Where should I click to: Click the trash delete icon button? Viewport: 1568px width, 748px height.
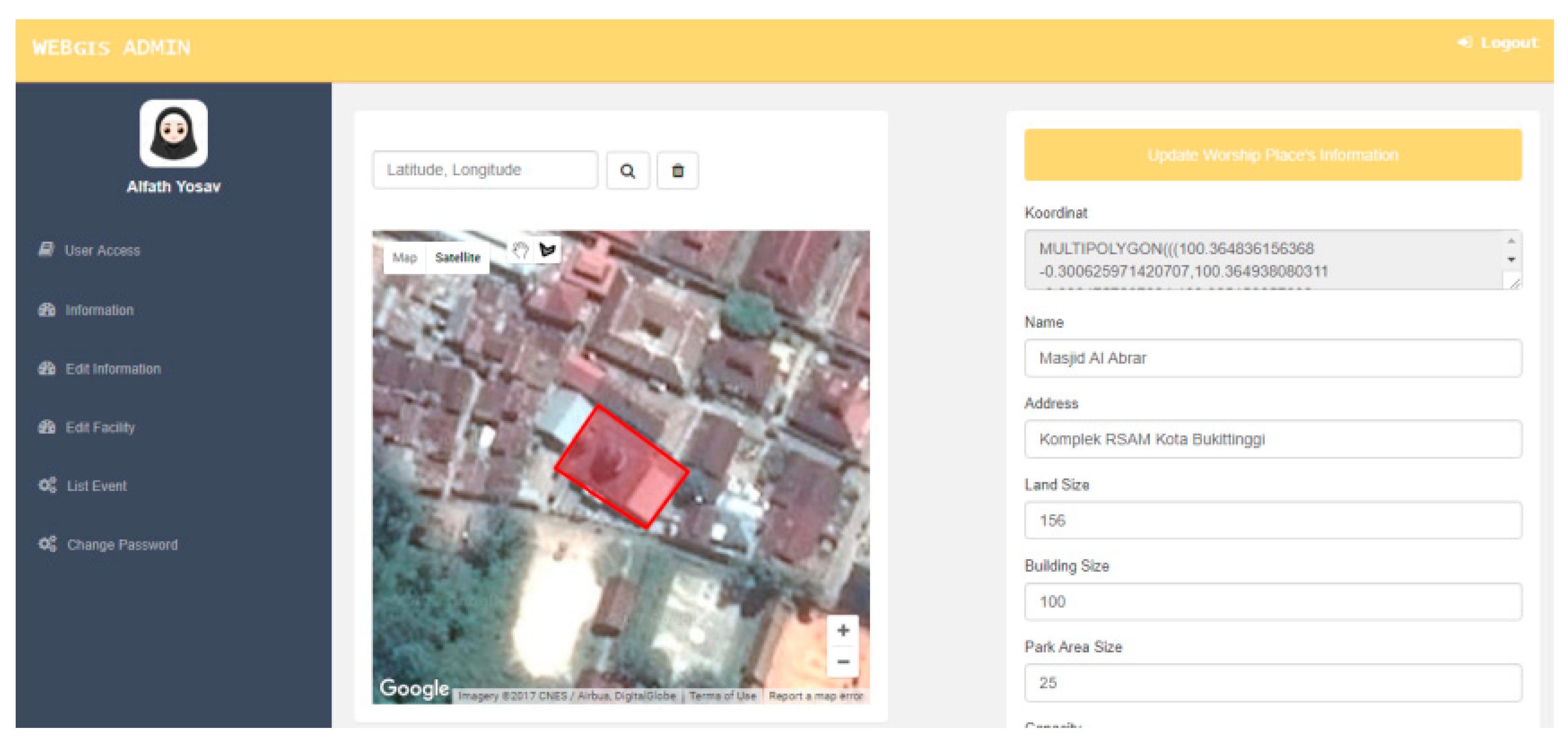point(677,171)
